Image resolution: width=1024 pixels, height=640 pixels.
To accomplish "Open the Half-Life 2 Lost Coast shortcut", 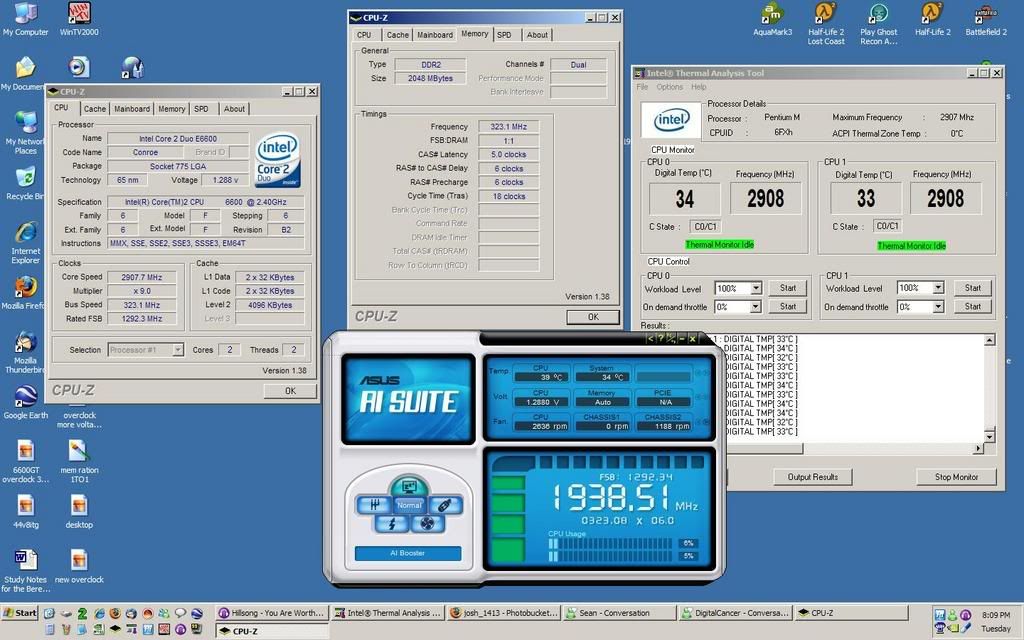I will (826, 24).
